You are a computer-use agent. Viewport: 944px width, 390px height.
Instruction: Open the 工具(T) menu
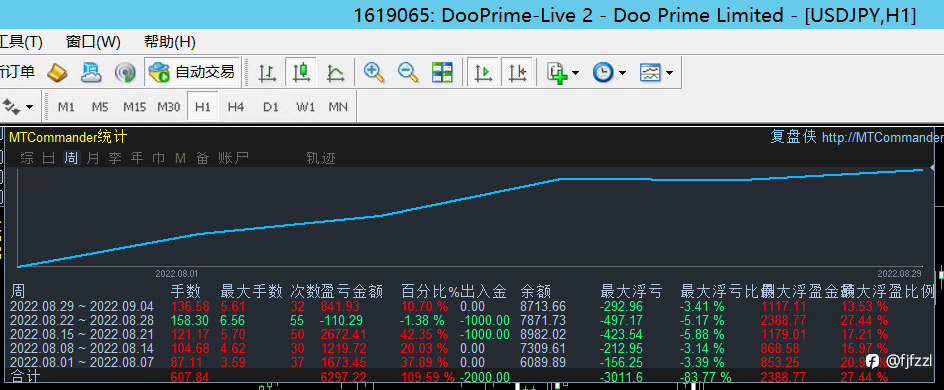21,42
